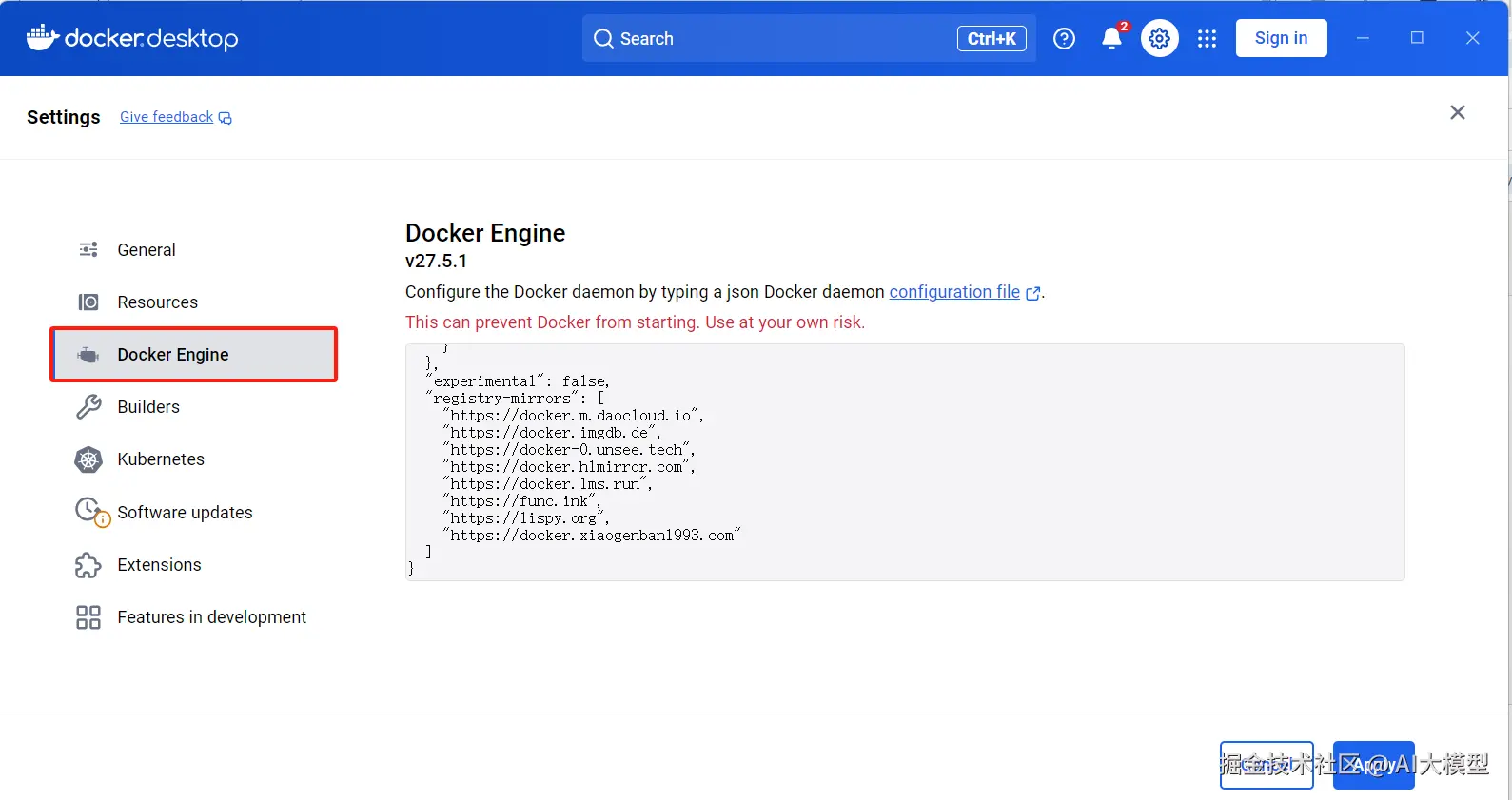Open Features in development section
Screen dimensions: 1512x800
click(194, 617)
